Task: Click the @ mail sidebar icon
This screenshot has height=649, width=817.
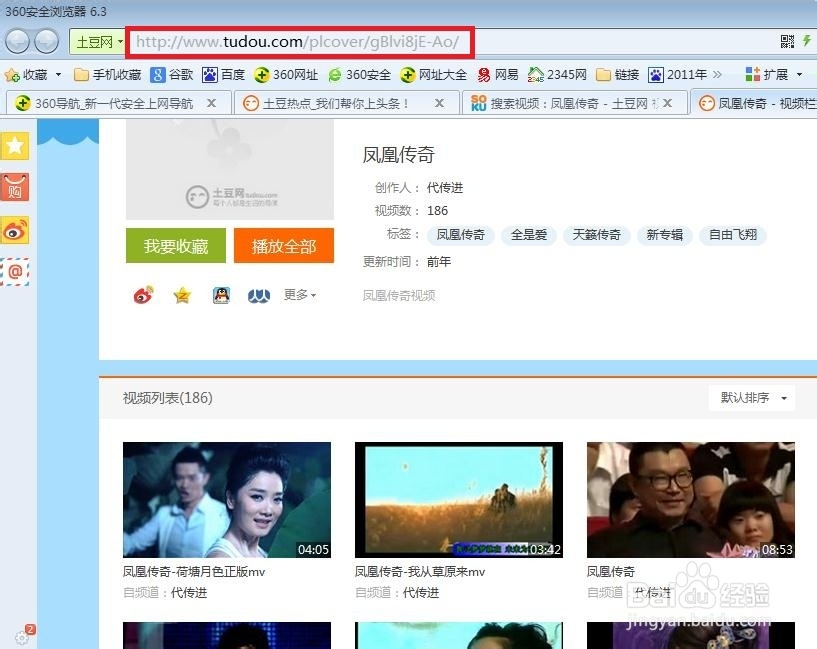Action: (x=15, y=271)
